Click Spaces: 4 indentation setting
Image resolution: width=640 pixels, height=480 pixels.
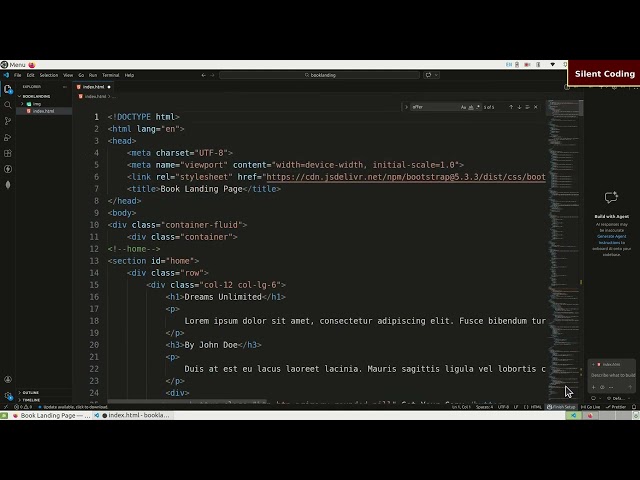(484, 407)
